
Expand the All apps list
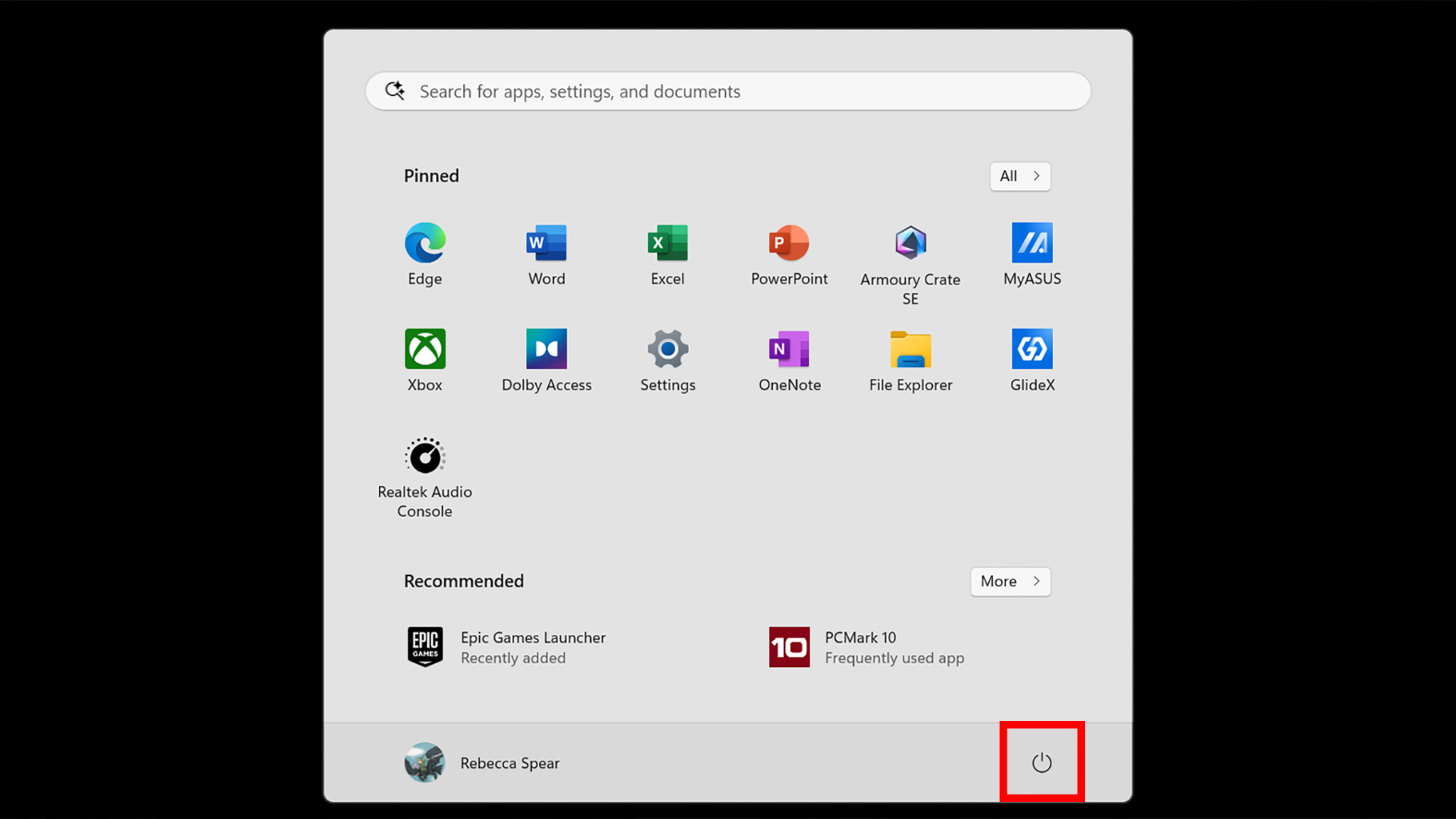point(1019,176)
